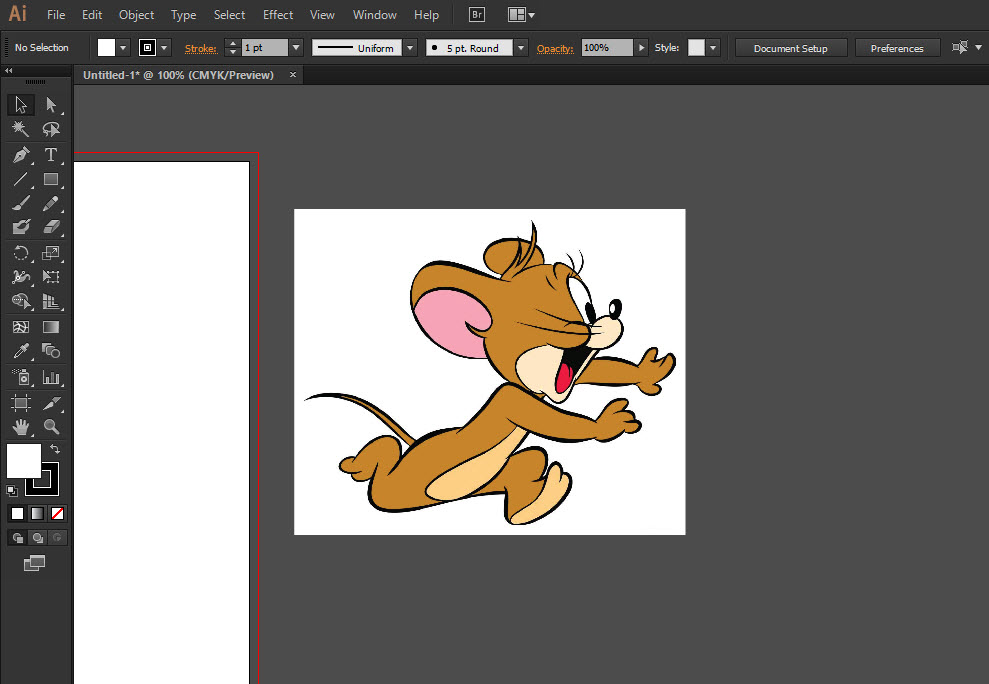Select the Gradient tool
This screenshot has width=989, height=684.
tap(51, 327)
